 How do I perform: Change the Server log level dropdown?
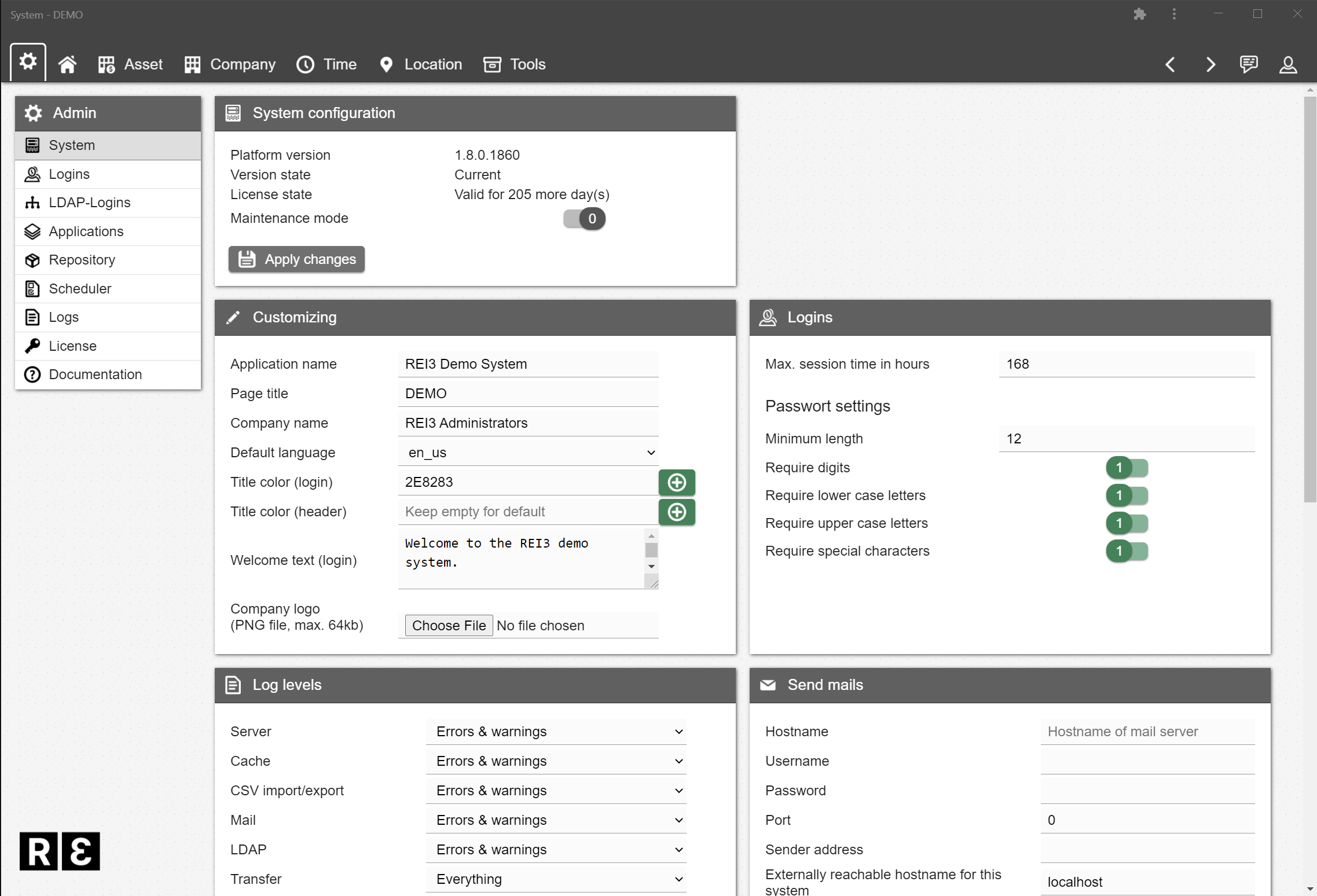pyautogui.click(x=556, y=731)
